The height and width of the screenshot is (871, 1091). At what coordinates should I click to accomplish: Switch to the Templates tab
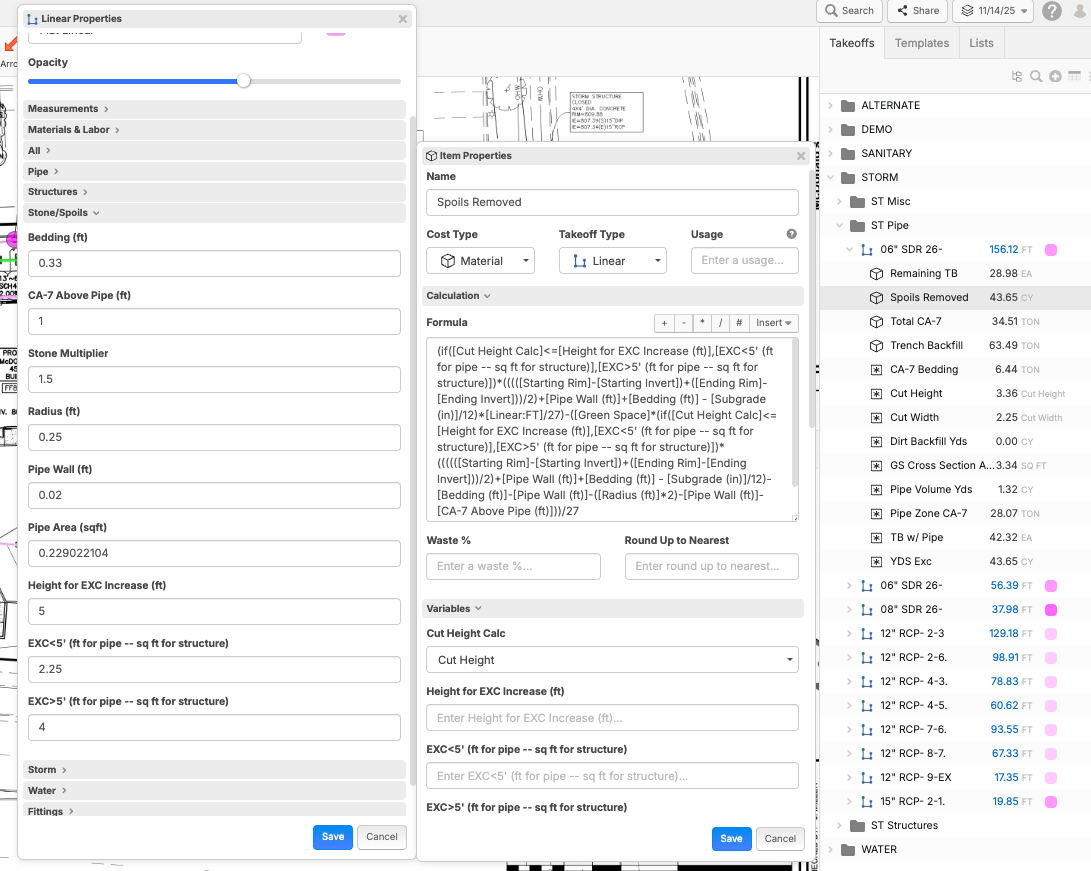pos(921,43)
